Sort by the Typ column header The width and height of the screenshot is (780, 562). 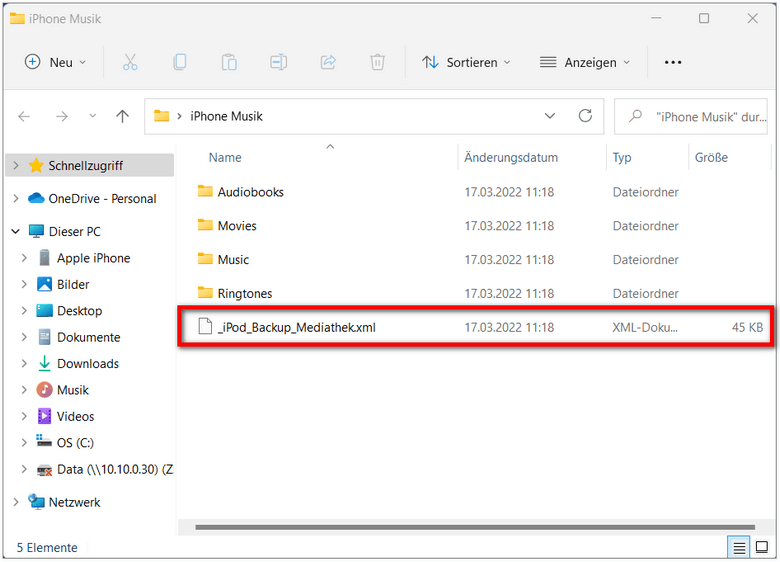622,158
